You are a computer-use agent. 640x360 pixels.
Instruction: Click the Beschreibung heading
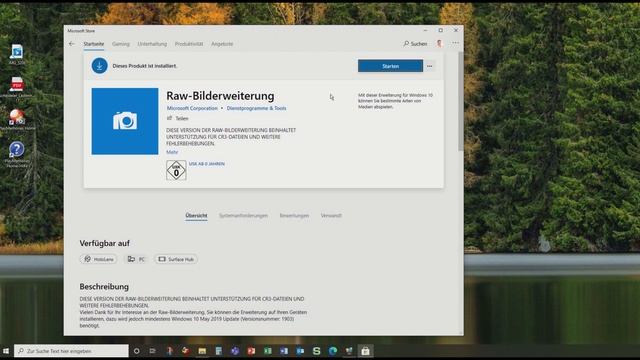104,287
